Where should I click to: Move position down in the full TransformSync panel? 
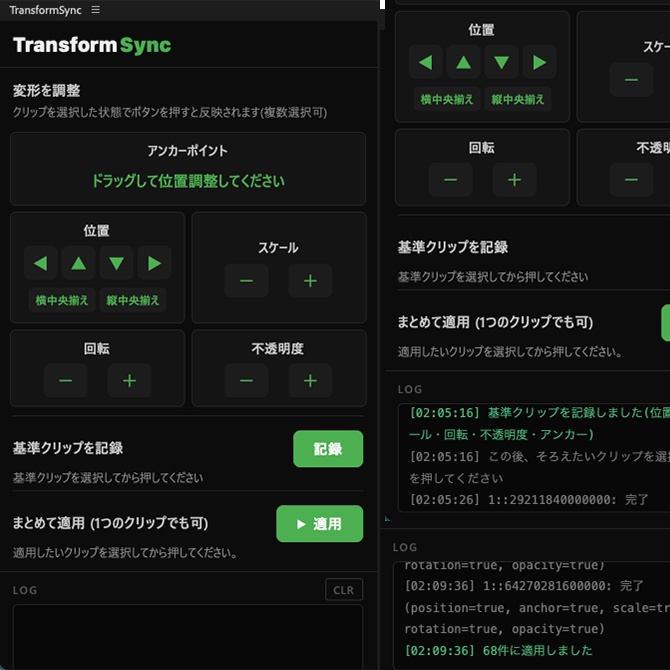pos(117,263)
